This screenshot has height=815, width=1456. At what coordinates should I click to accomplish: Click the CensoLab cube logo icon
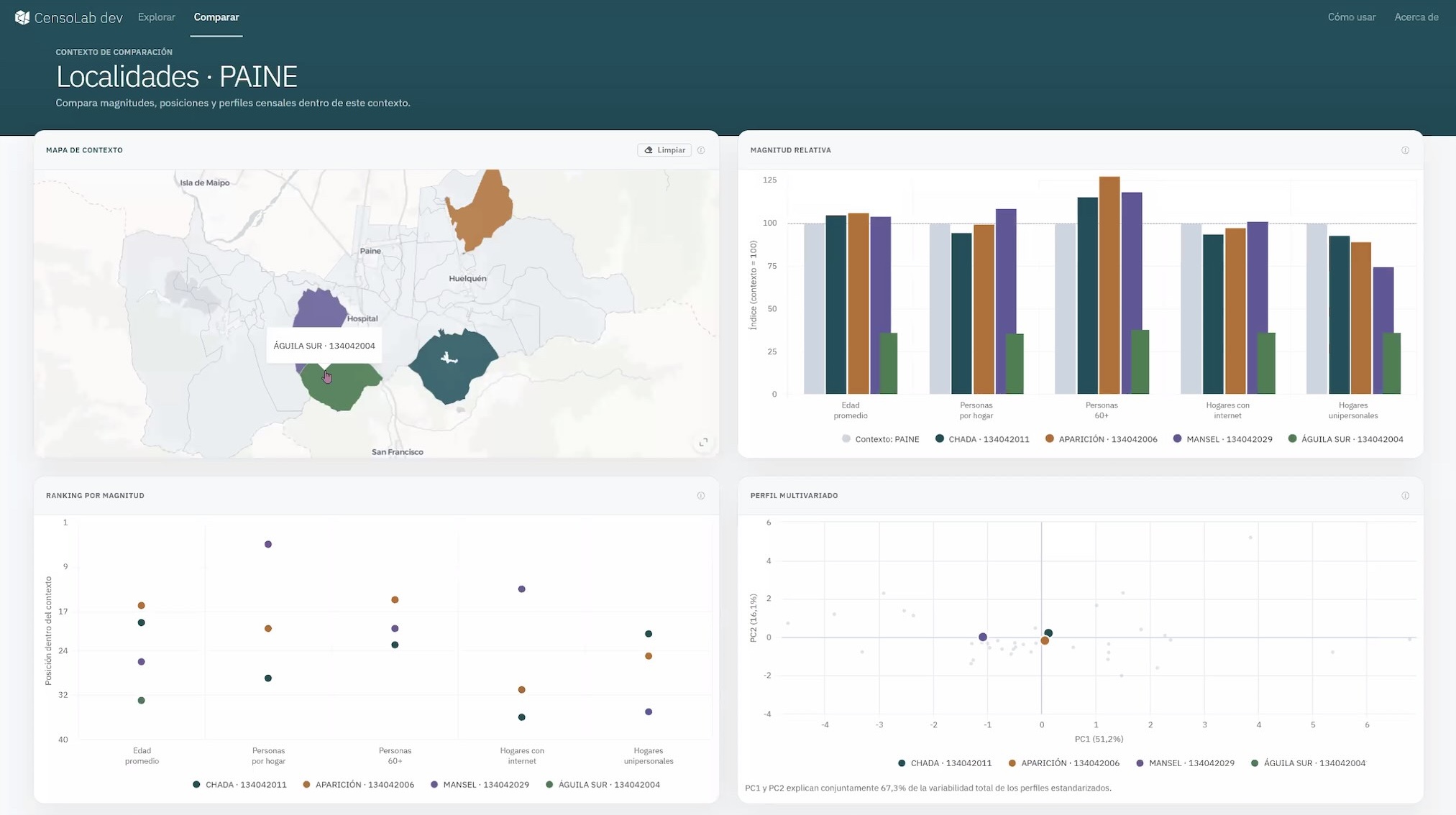[x=22, y=17]
